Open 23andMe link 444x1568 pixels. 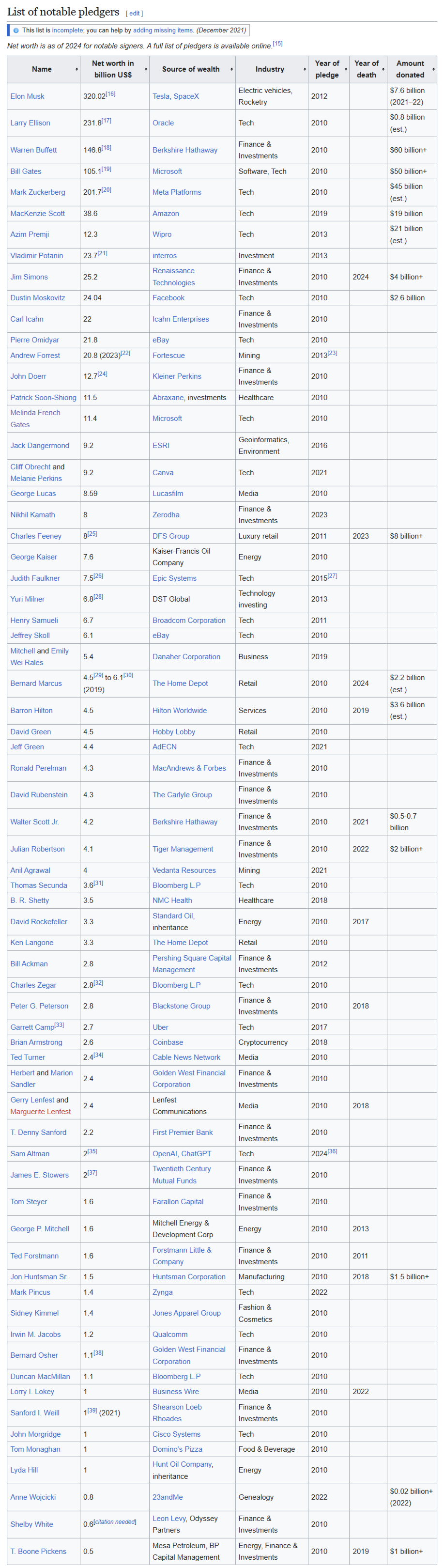click(167, 1497)
